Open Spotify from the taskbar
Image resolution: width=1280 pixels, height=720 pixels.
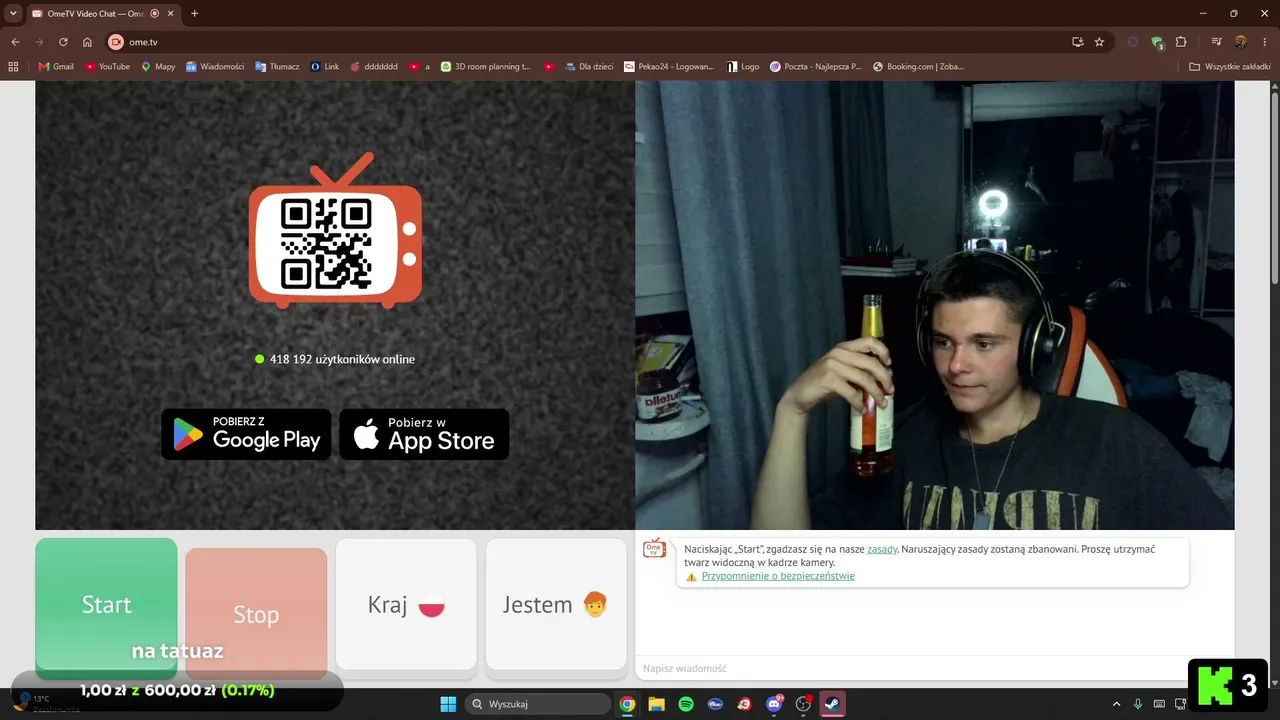pyautogui.click(x=686, y=704)
